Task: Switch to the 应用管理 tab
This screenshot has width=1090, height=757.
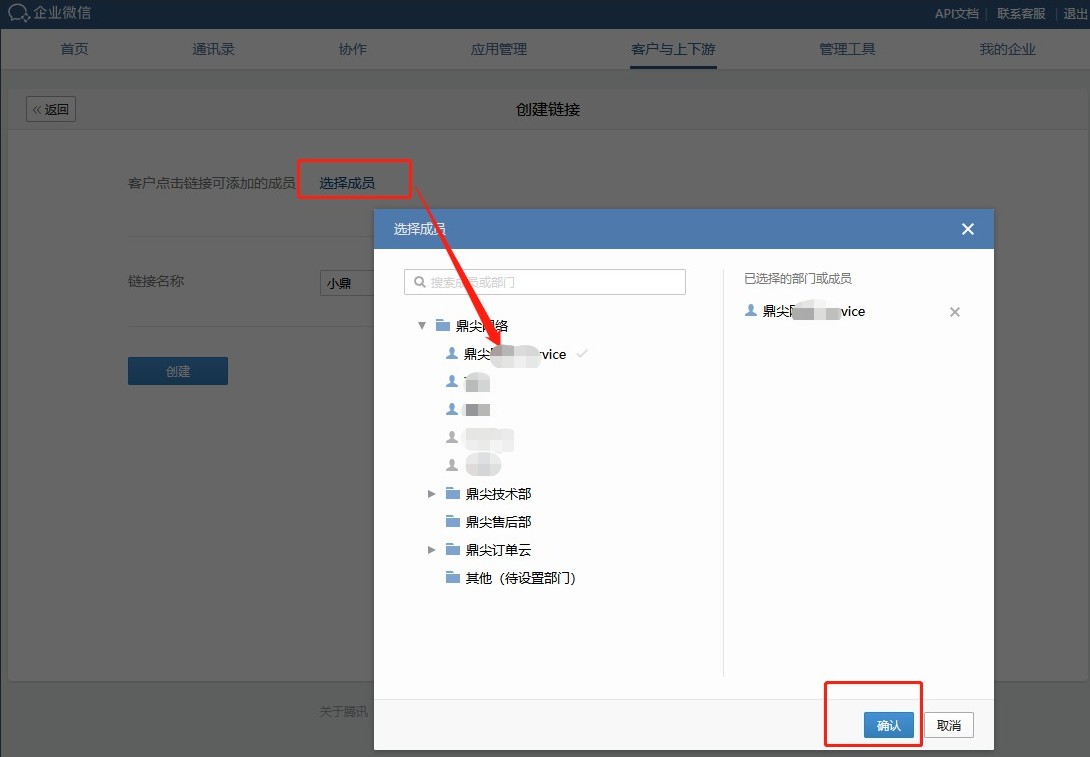Action: coord(498,49)
